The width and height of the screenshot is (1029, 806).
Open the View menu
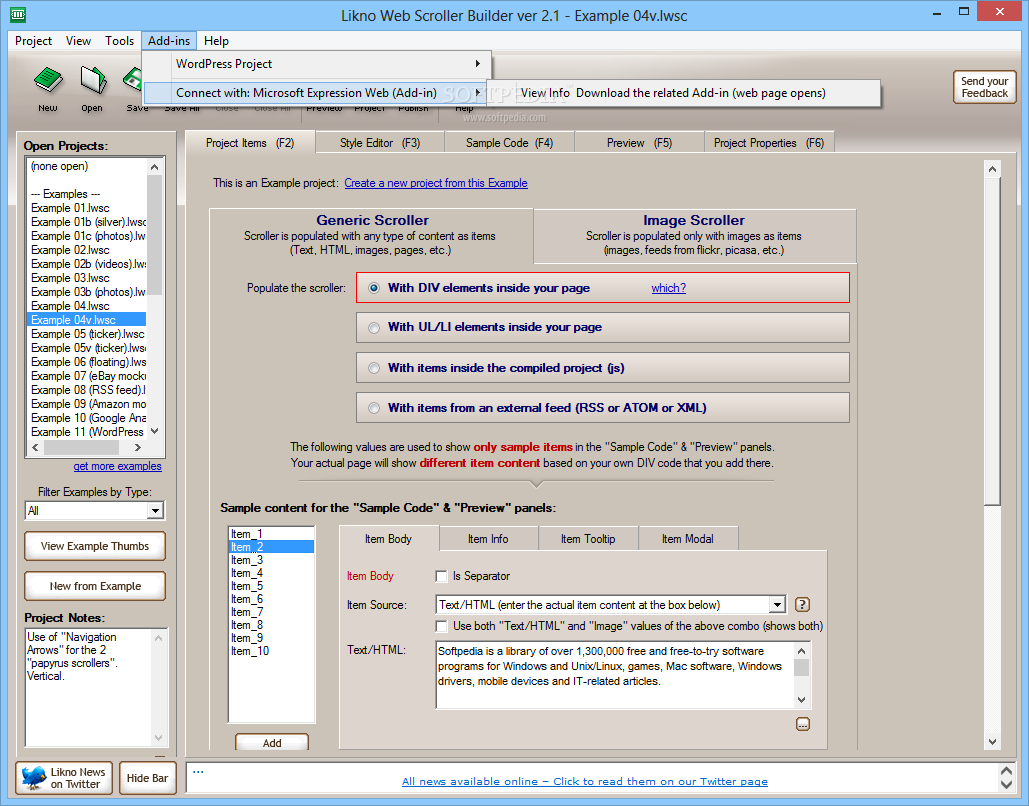coord(78,41)
